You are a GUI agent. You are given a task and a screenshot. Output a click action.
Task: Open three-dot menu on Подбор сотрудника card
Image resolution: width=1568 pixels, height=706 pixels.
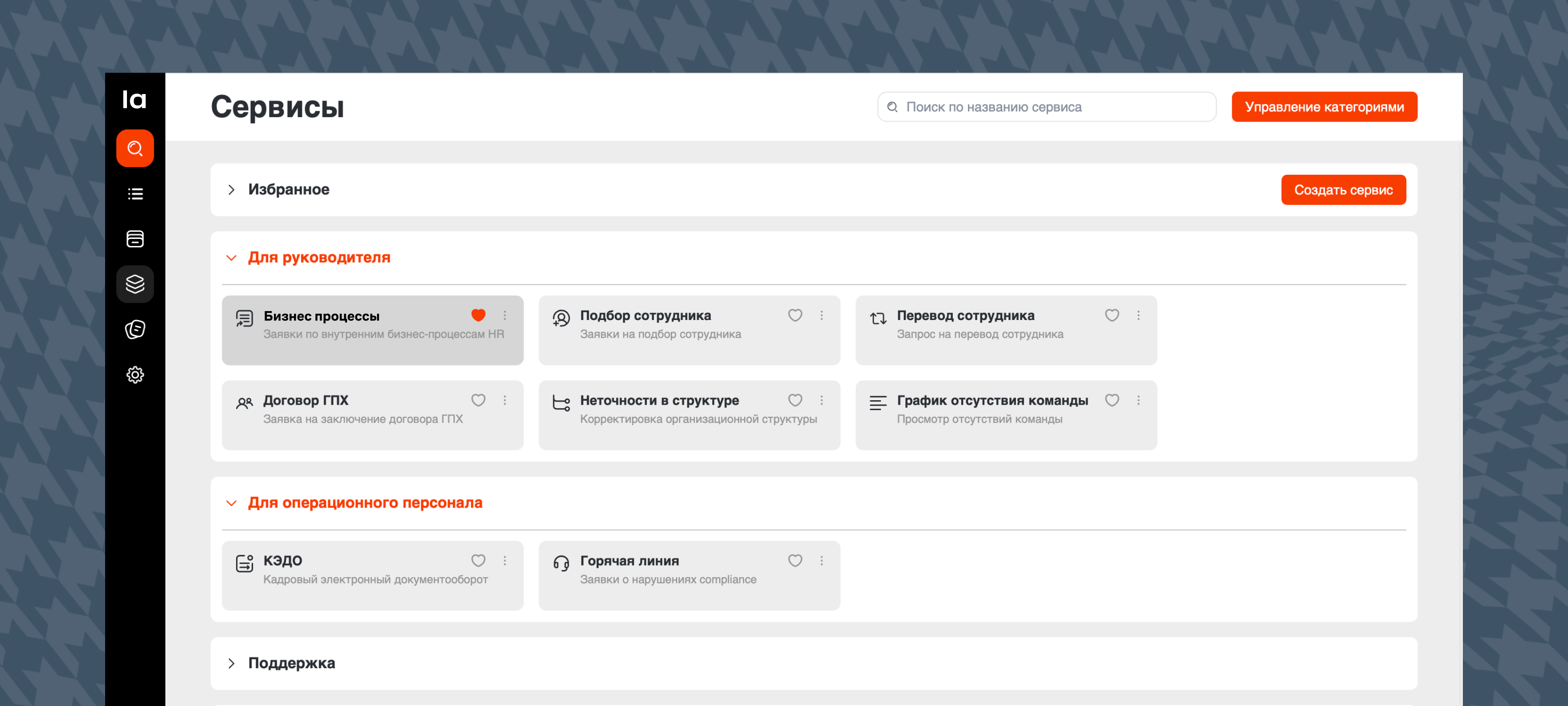(821, 316)
